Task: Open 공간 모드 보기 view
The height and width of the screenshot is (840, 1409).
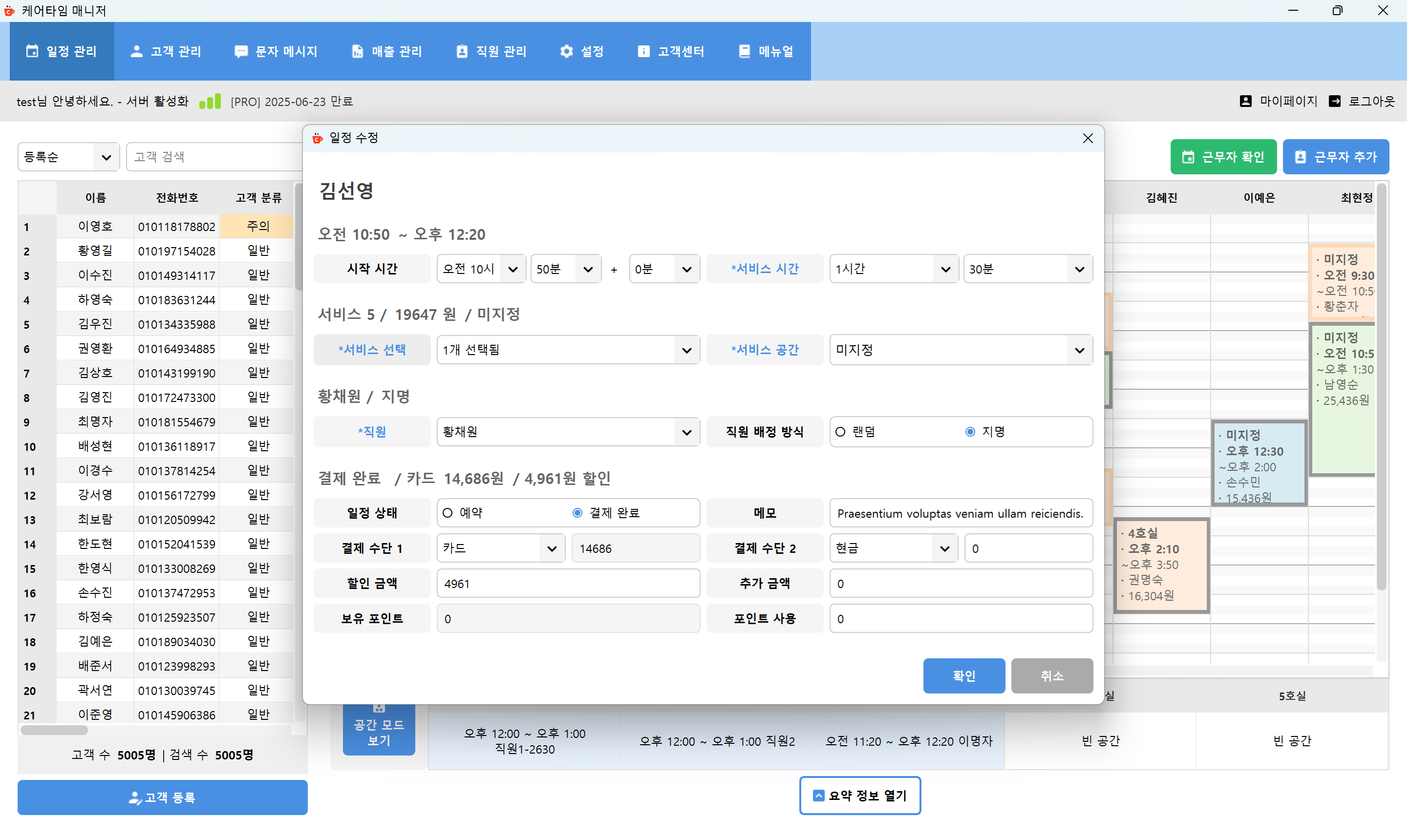Action: pos(378,730)
